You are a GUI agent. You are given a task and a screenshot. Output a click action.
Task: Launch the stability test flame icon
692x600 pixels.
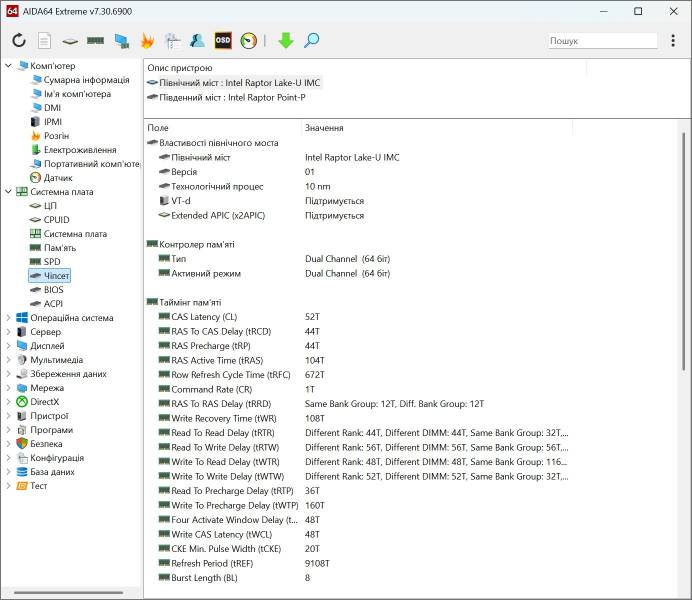[147, 41]
